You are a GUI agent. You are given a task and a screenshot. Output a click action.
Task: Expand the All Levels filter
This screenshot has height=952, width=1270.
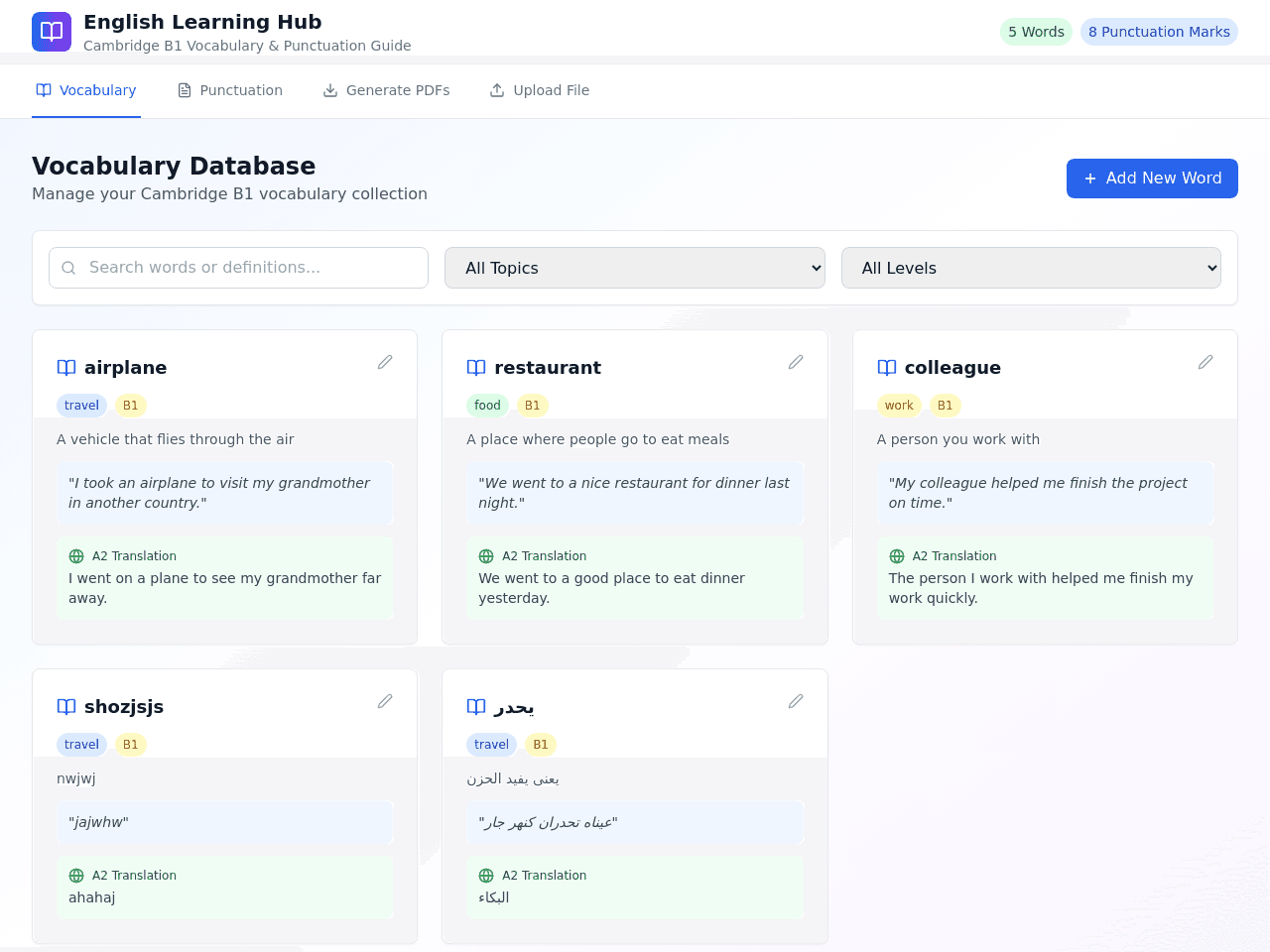[1031, 268]
